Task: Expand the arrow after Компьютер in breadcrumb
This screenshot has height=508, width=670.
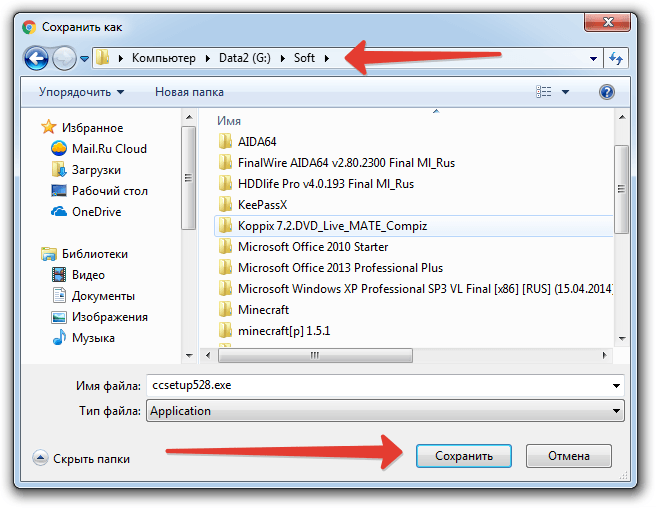Action: tap(208, 59)
